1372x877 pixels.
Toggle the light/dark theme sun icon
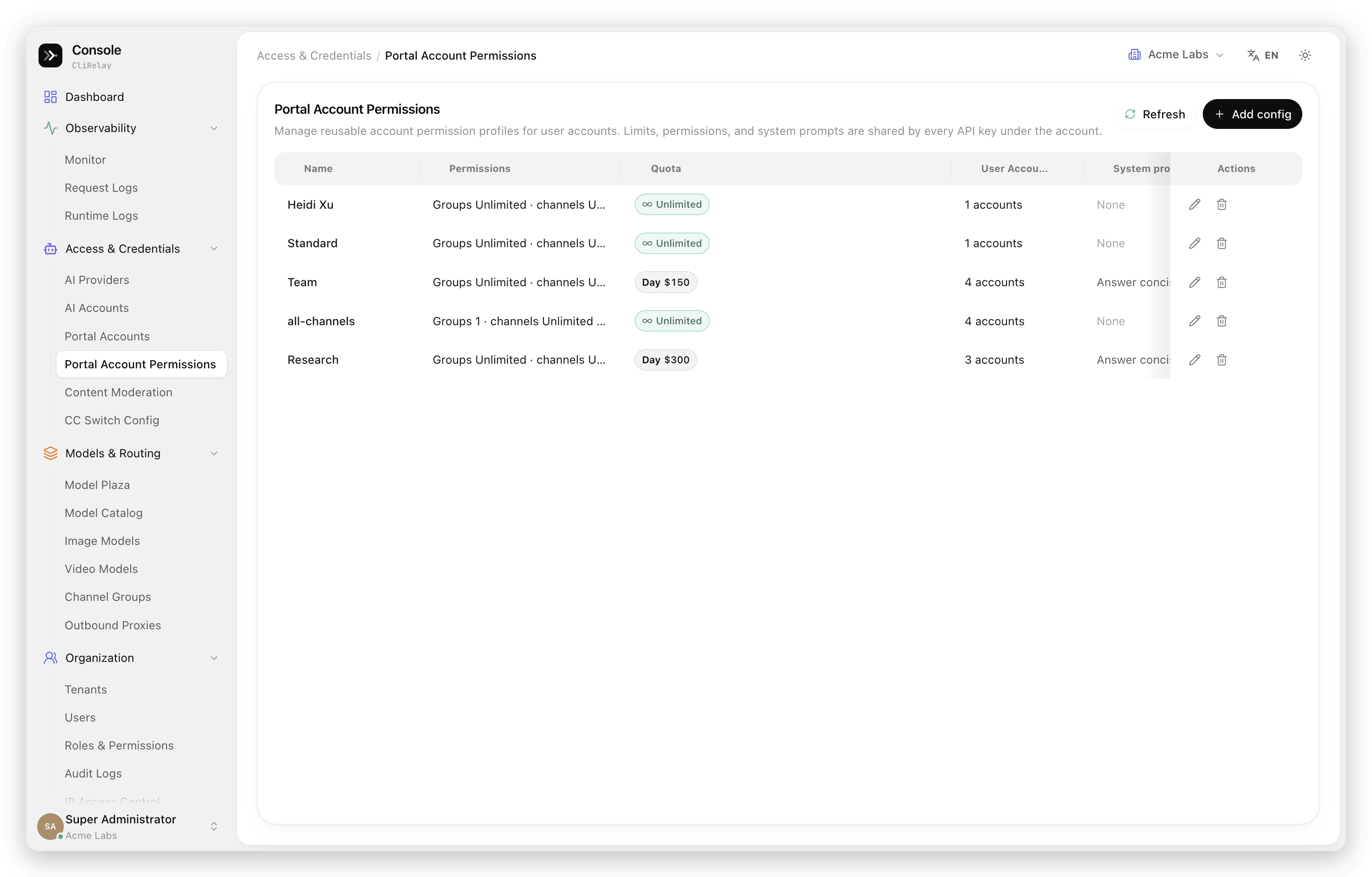pos(1305,56)
